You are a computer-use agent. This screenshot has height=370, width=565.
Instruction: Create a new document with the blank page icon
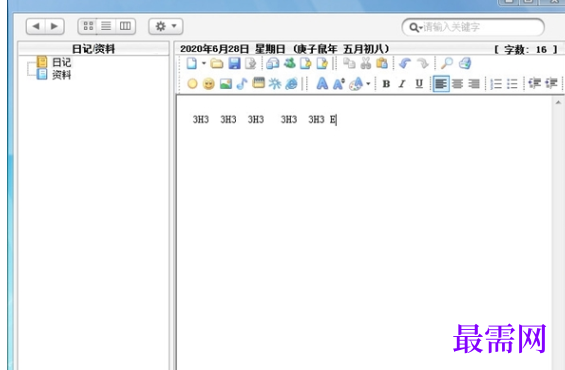(191, 63)
